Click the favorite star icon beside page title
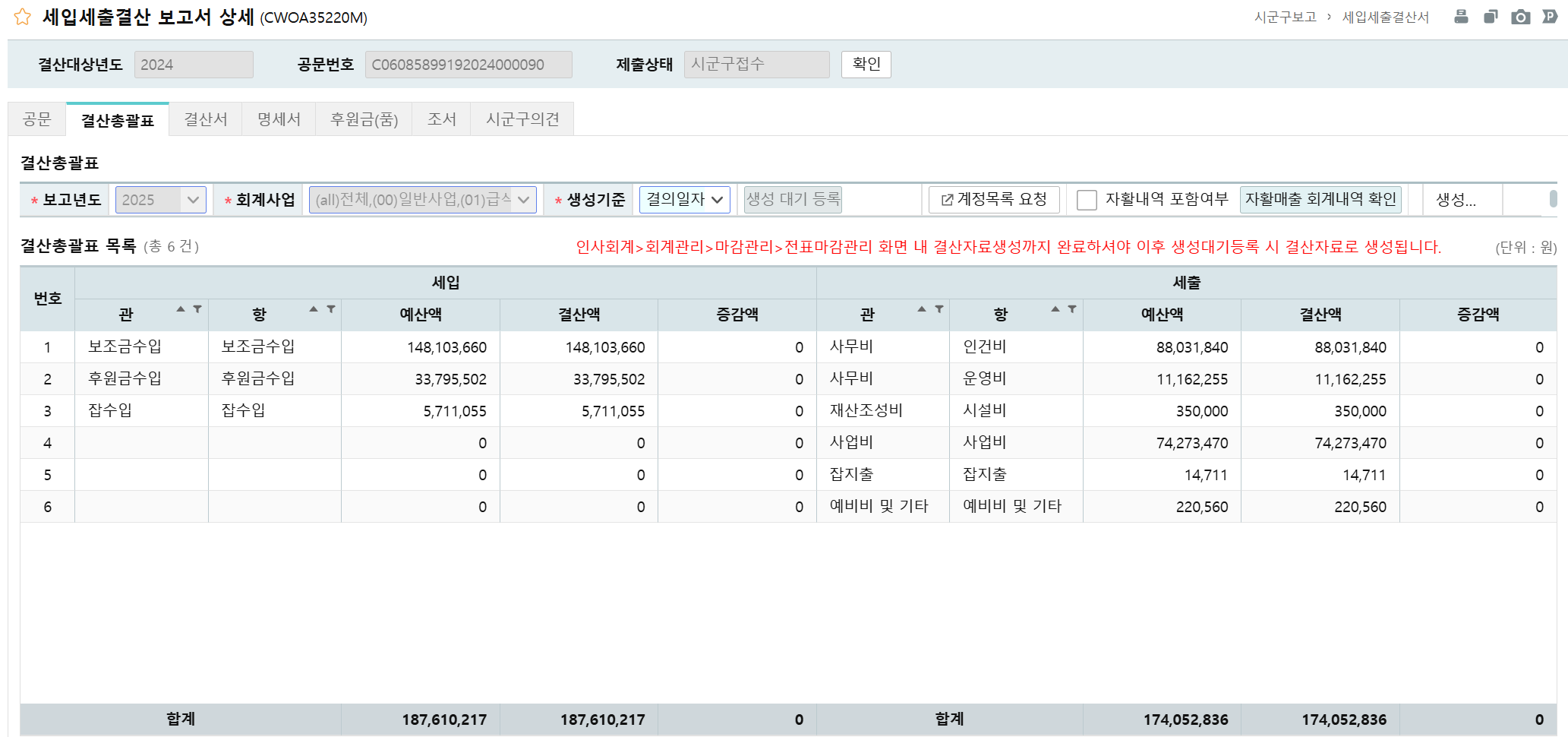Screen dimensions: 1568x737 (23, 17)
